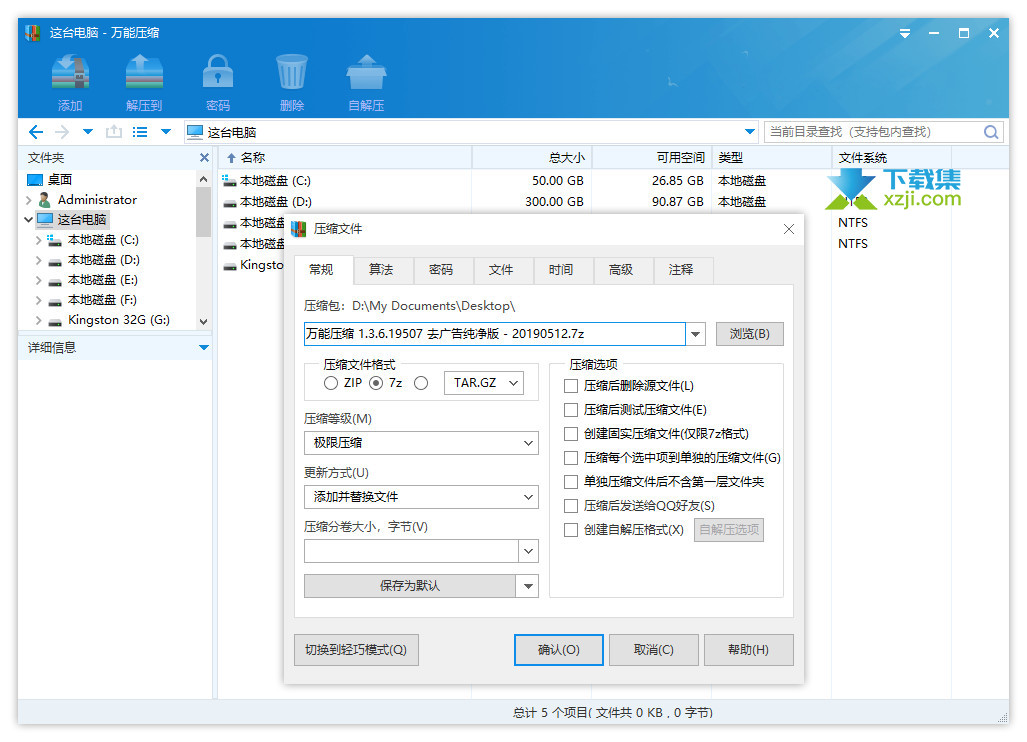The image size is (1027, 742).
Task: Close the 文件夹 folder panel
Action: (x=204, y=158)
